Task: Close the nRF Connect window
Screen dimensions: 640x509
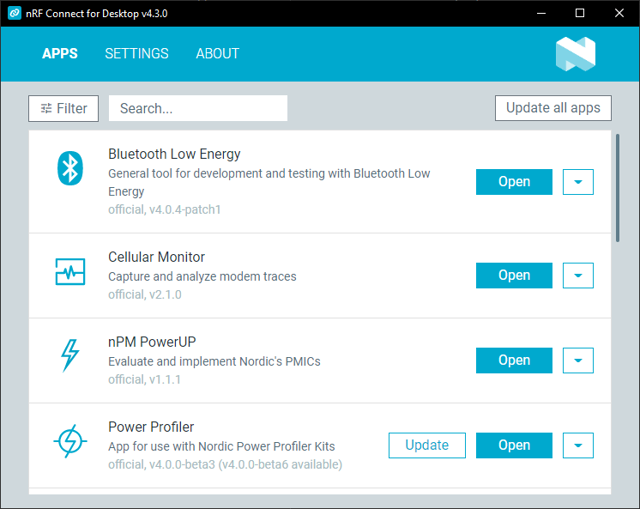Action: point(619,13)
